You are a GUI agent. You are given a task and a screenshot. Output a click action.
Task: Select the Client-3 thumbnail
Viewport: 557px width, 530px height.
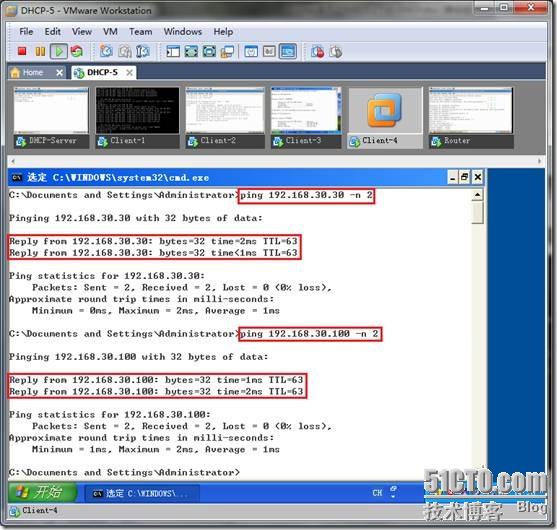pos(306,118)
